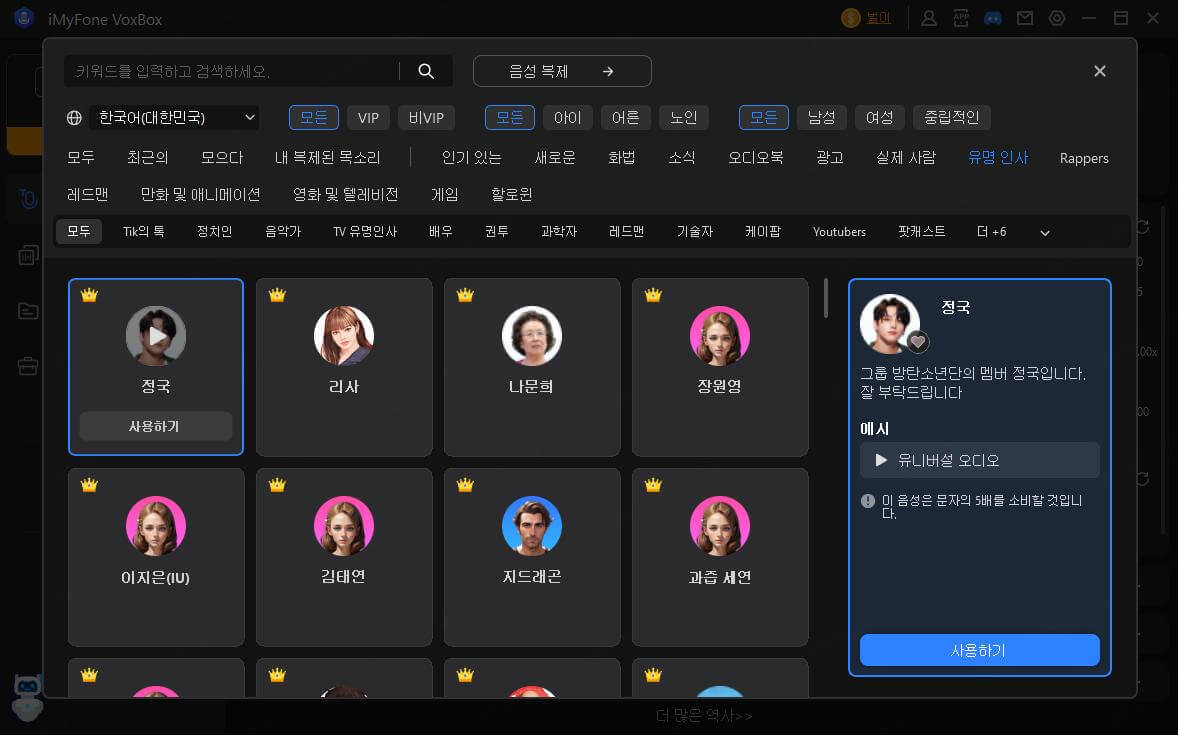Screen dimensions: 1178x735
Task: Play the 유니버설 오디오 sample
Action: [881, 460]
